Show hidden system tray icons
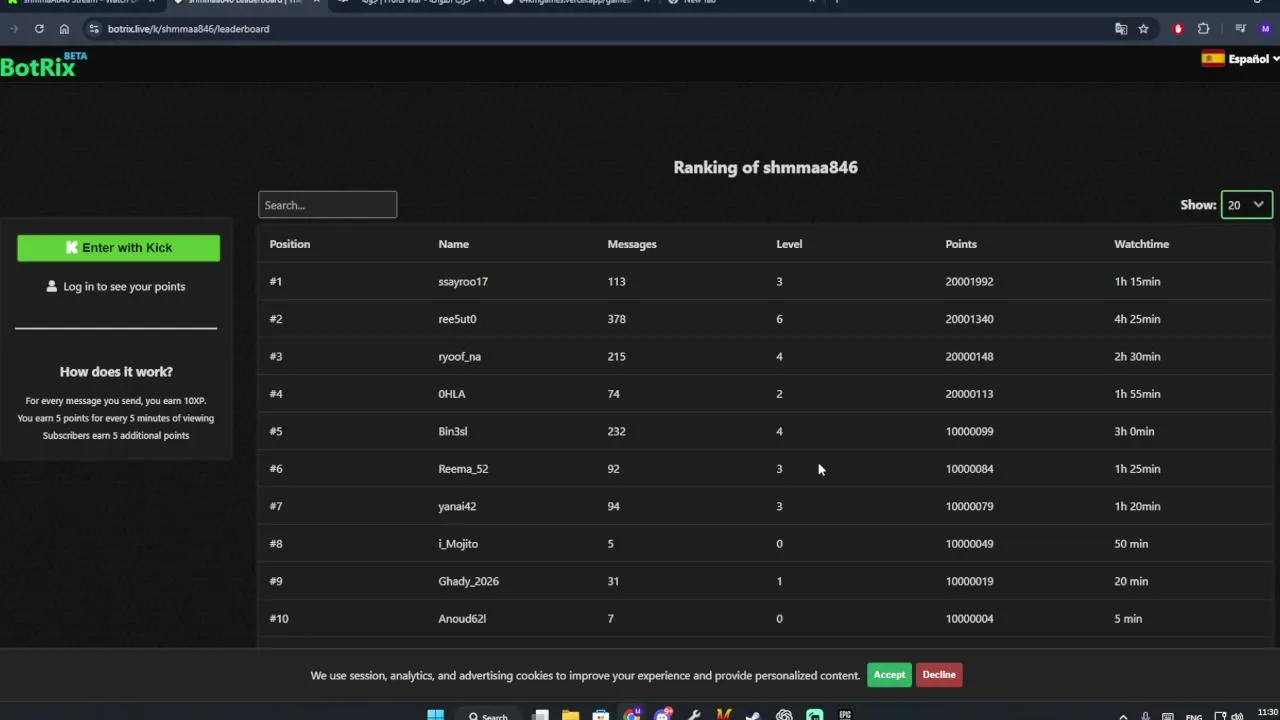This screenshot has height=720, width=1280. [1123, 716]
